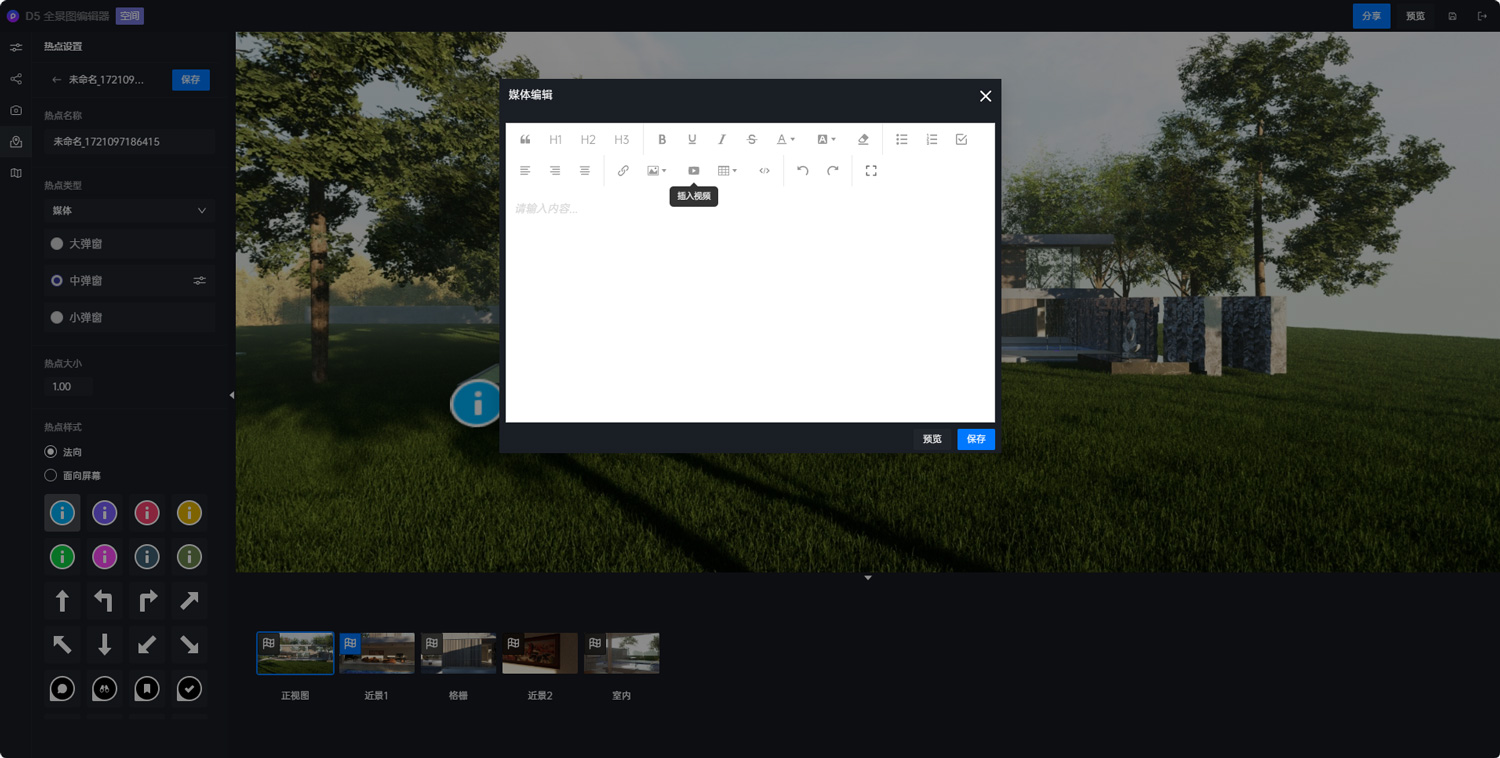
Task: Click the blue 保存 button in dialog
Action: 975,439
